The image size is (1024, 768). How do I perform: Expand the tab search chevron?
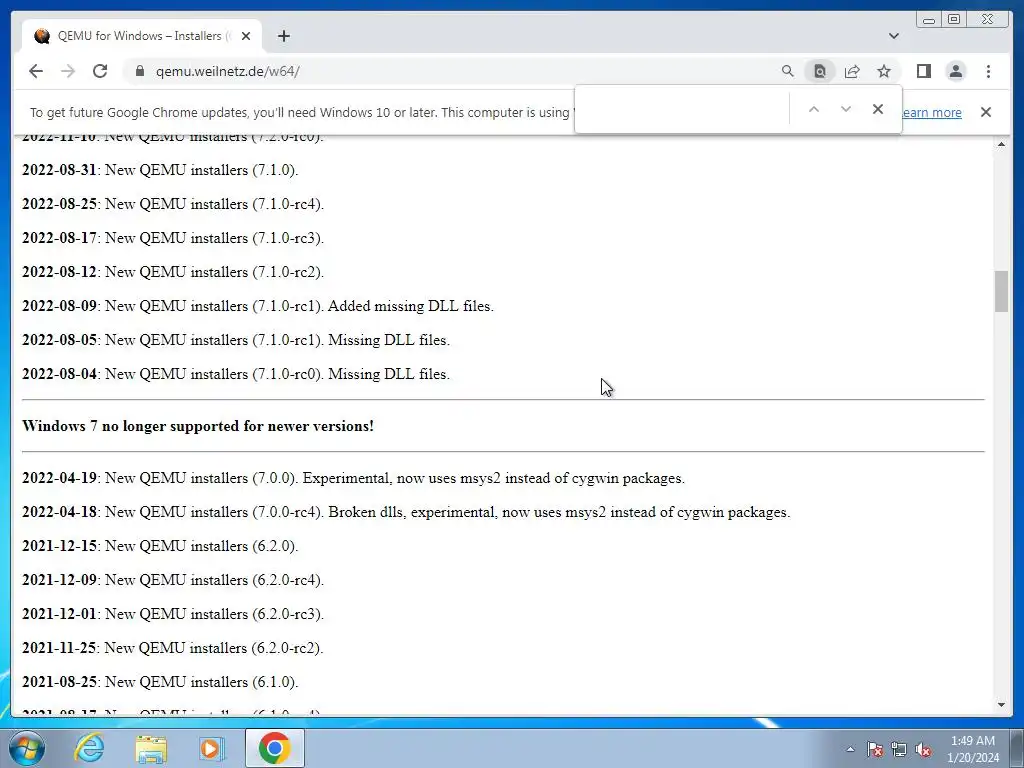click(x=894, y=36)
